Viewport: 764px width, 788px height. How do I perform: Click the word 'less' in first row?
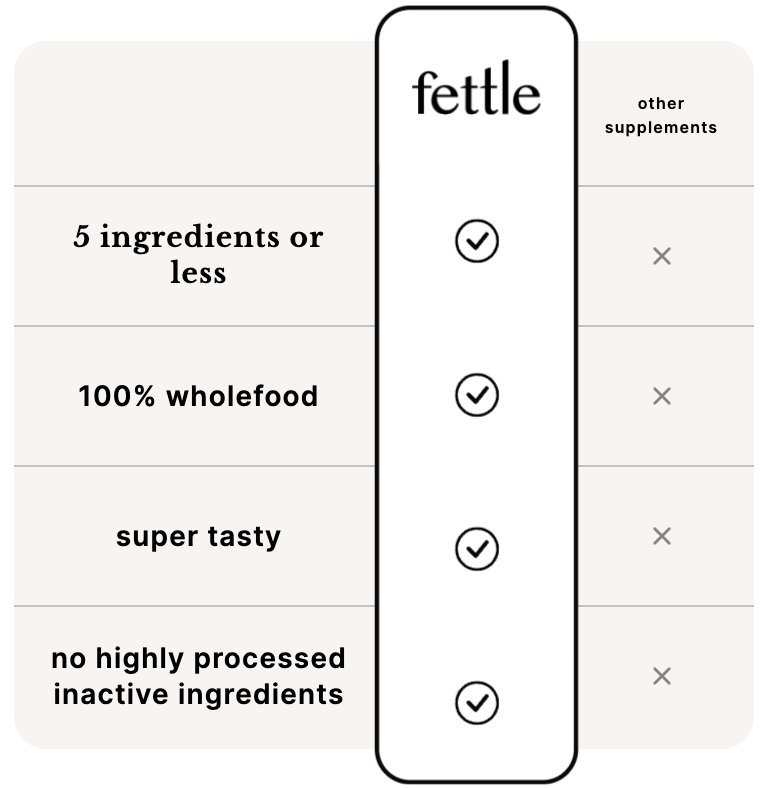pos(198,272)
